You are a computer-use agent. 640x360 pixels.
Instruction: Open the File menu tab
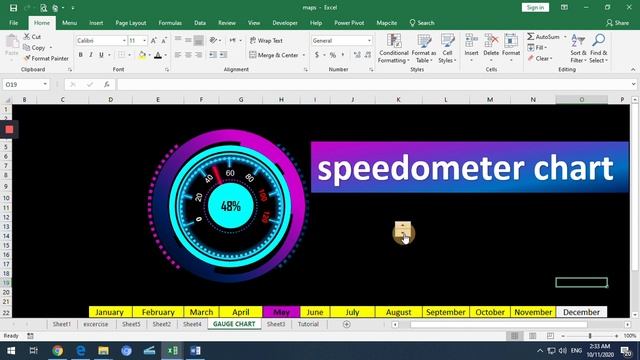[x=13, y=23]
